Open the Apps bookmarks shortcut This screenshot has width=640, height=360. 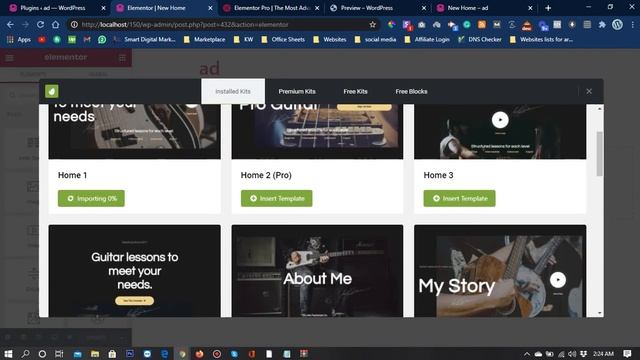click(x=19, y=39)
